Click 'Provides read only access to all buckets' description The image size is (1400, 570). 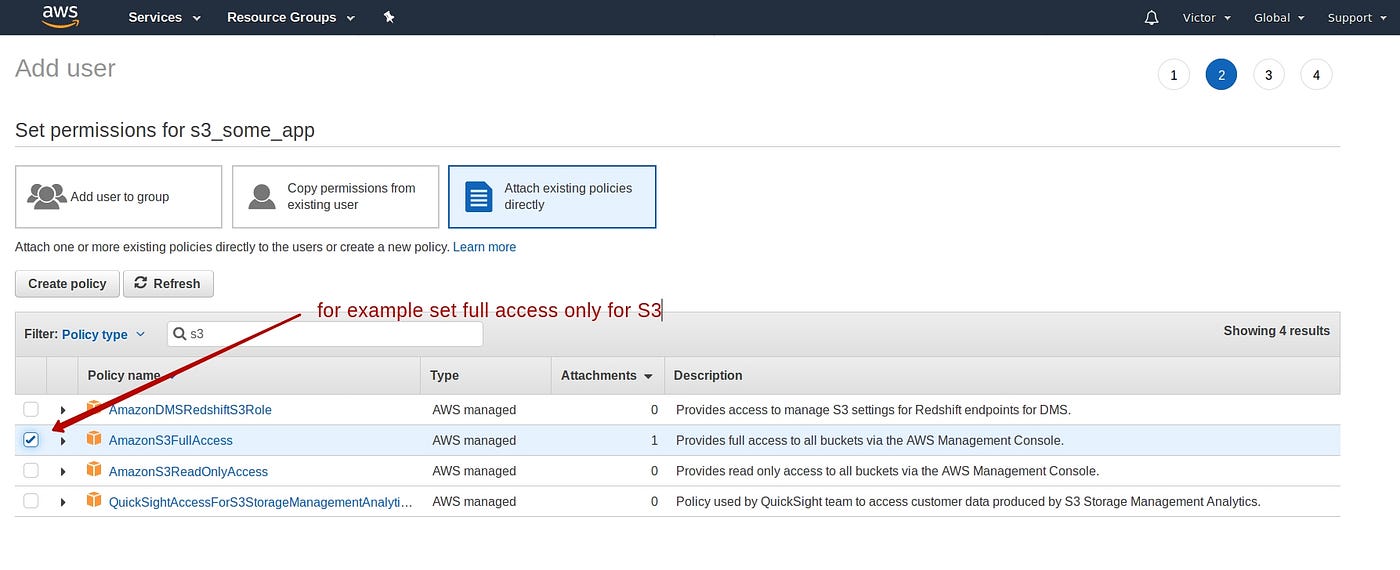pos(887,471)
